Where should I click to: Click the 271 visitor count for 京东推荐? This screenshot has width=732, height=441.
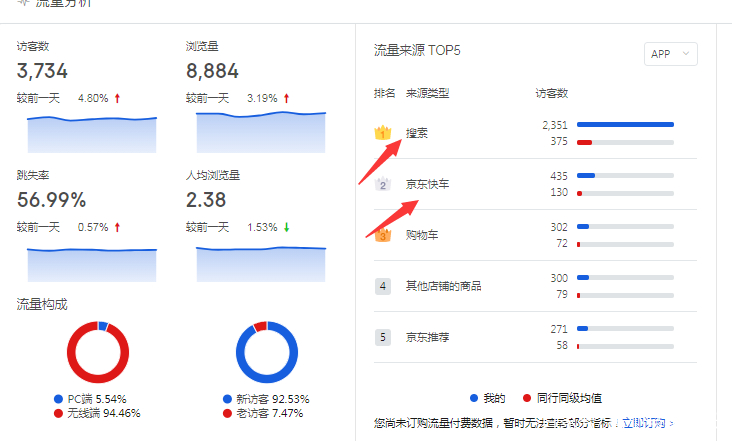pos(559,329)
